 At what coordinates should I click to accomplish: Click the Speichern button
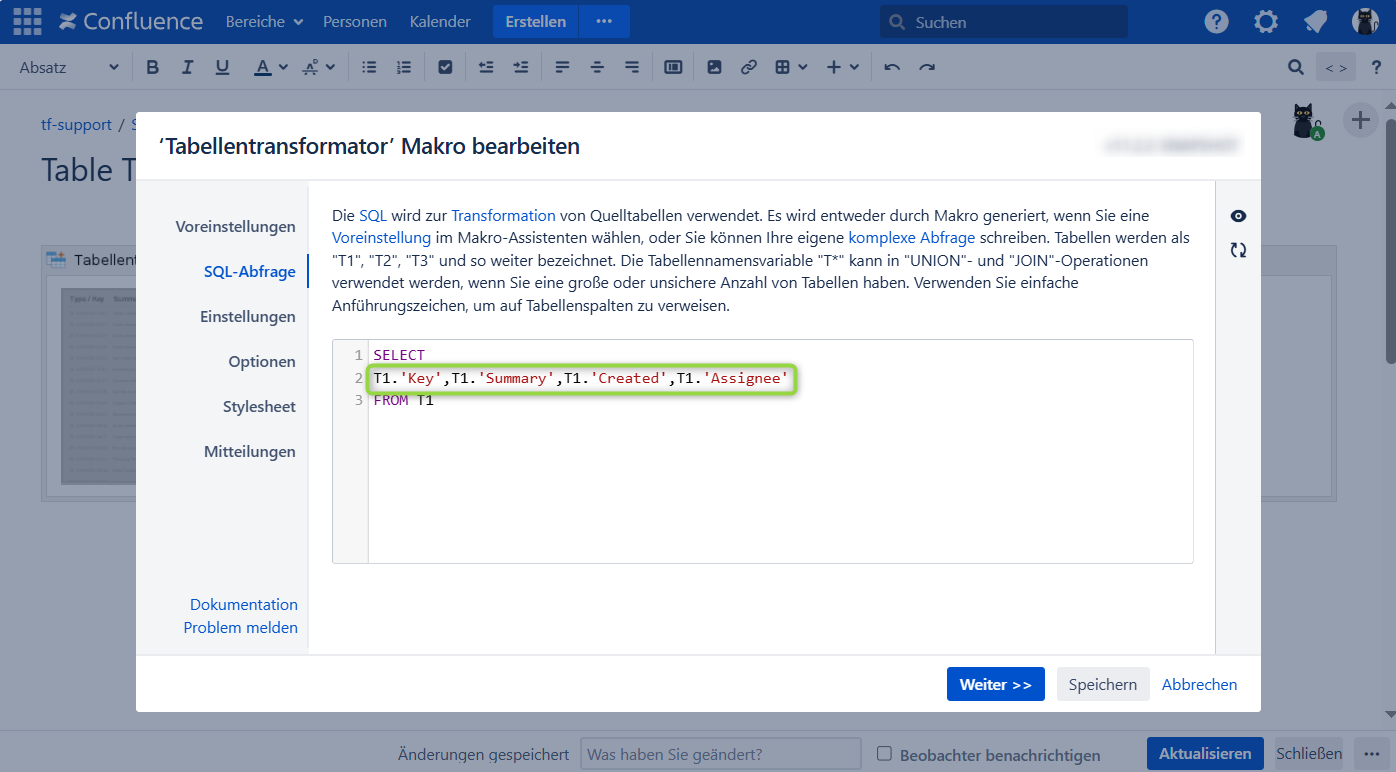(1103, 684)
